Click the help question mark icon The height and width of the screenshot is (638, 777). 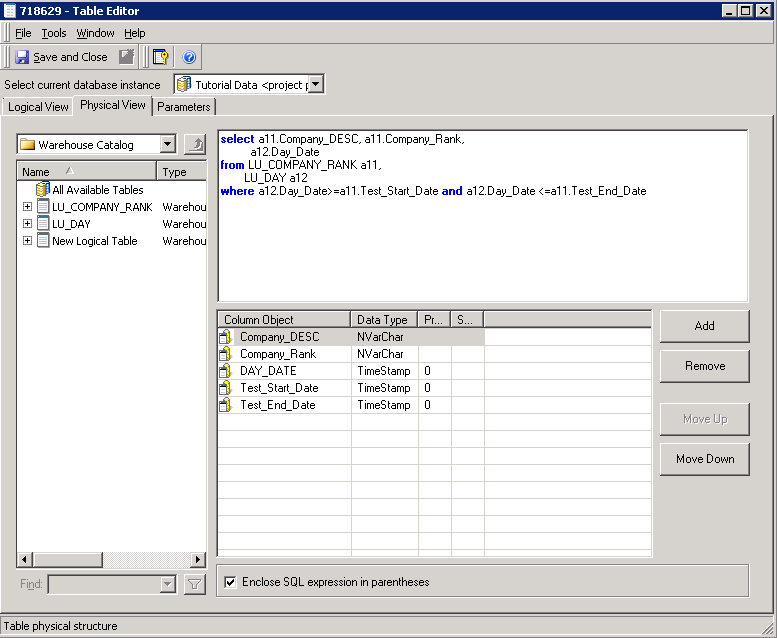(x=189, y=57)
